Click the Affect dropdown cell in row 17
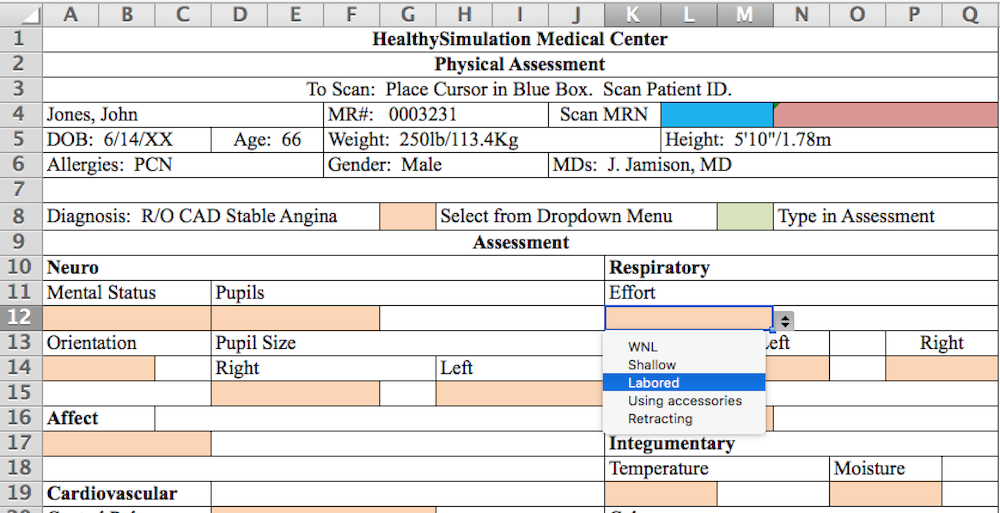 (x=126, y=444)
